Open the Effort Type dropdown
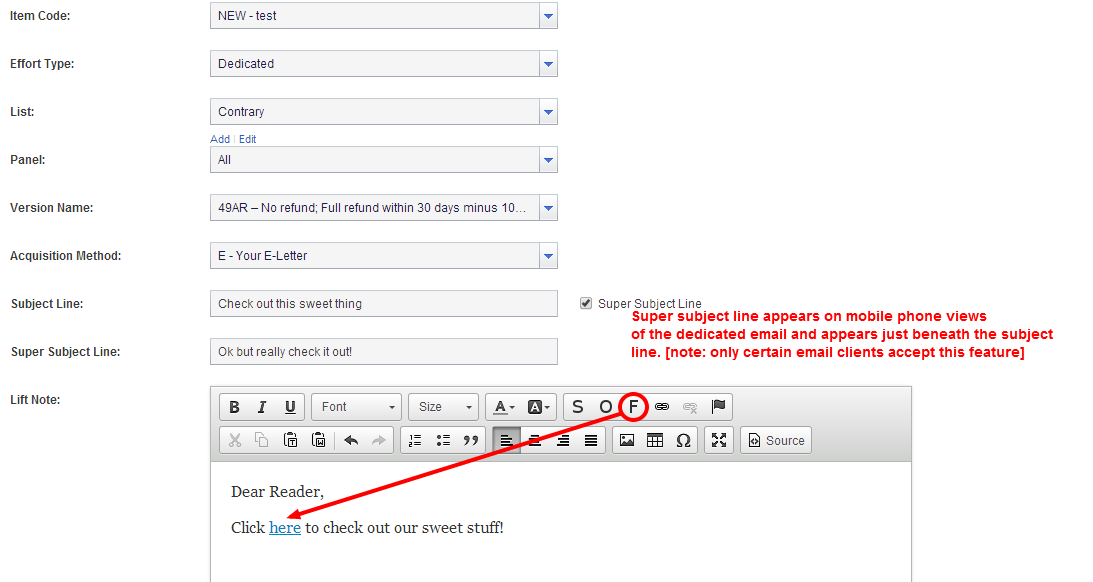Image resolution: width=1093 pixels, height=582 pixels. (x=549, y=64)
